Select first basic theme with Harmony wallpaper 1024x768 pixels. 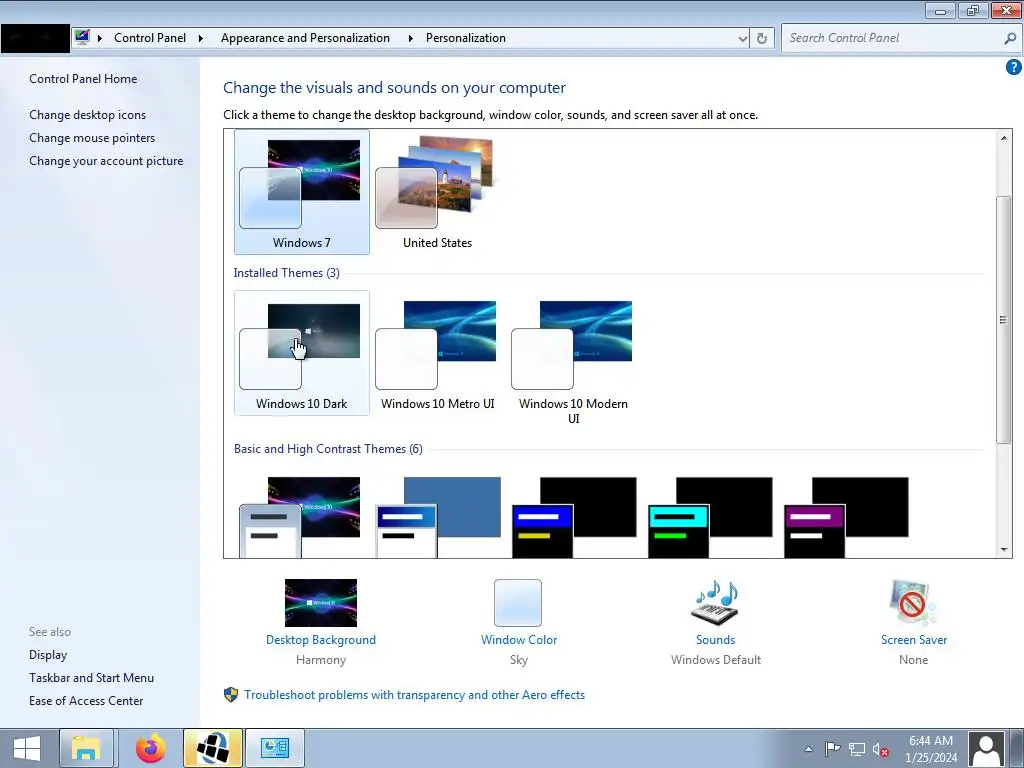pyautogui.click(x=300, y=517)
